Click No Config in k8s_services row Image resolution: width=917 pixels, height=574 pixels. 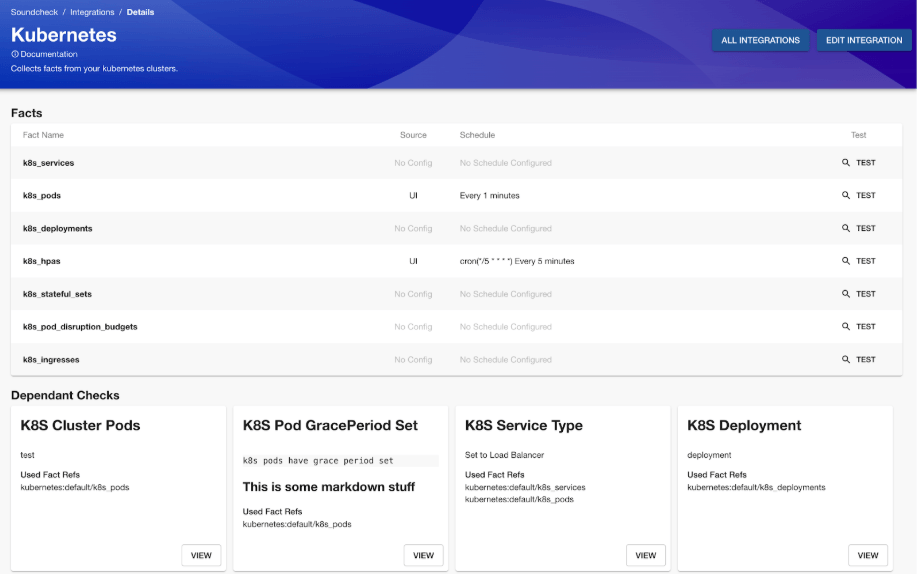pyautogui.click(x=413, y=163)
